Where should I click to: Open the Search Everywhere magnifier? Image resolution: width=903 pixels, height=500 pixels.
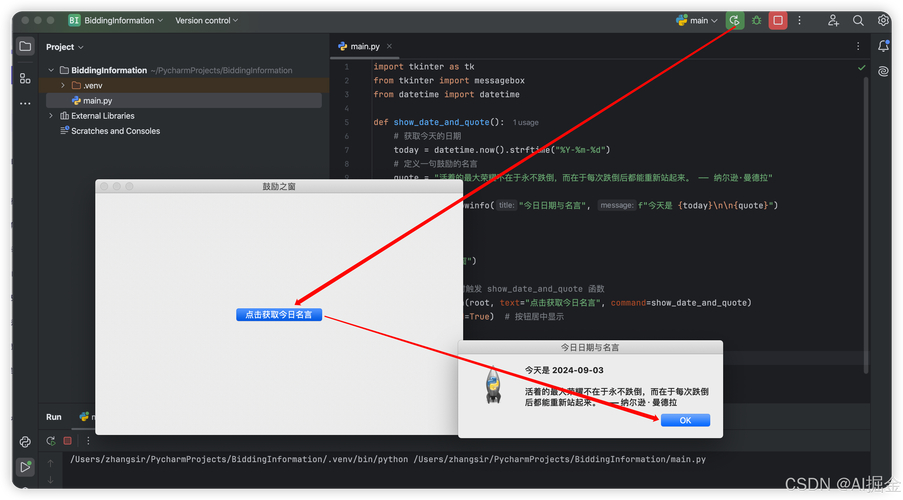click(x=858, y=20)
